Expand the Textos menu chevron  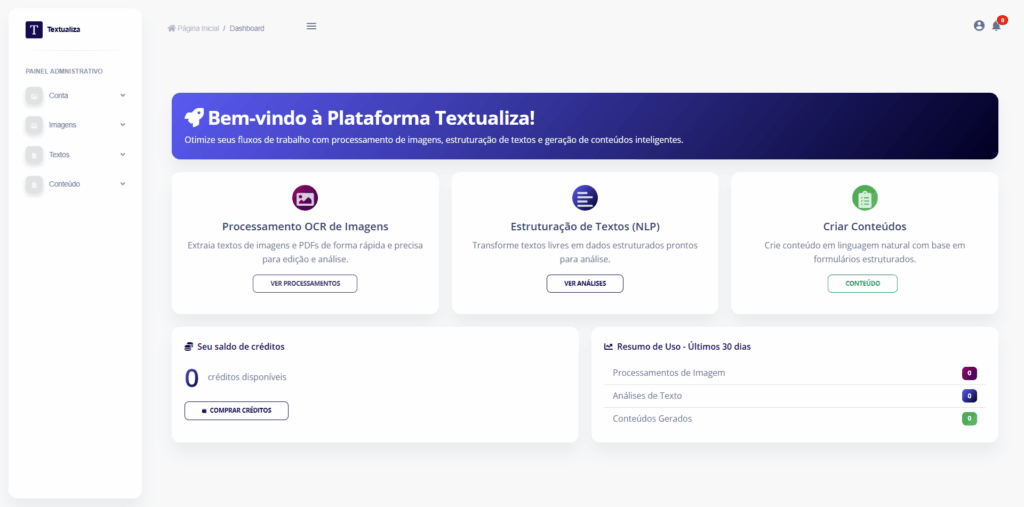(x=123, y=155)
